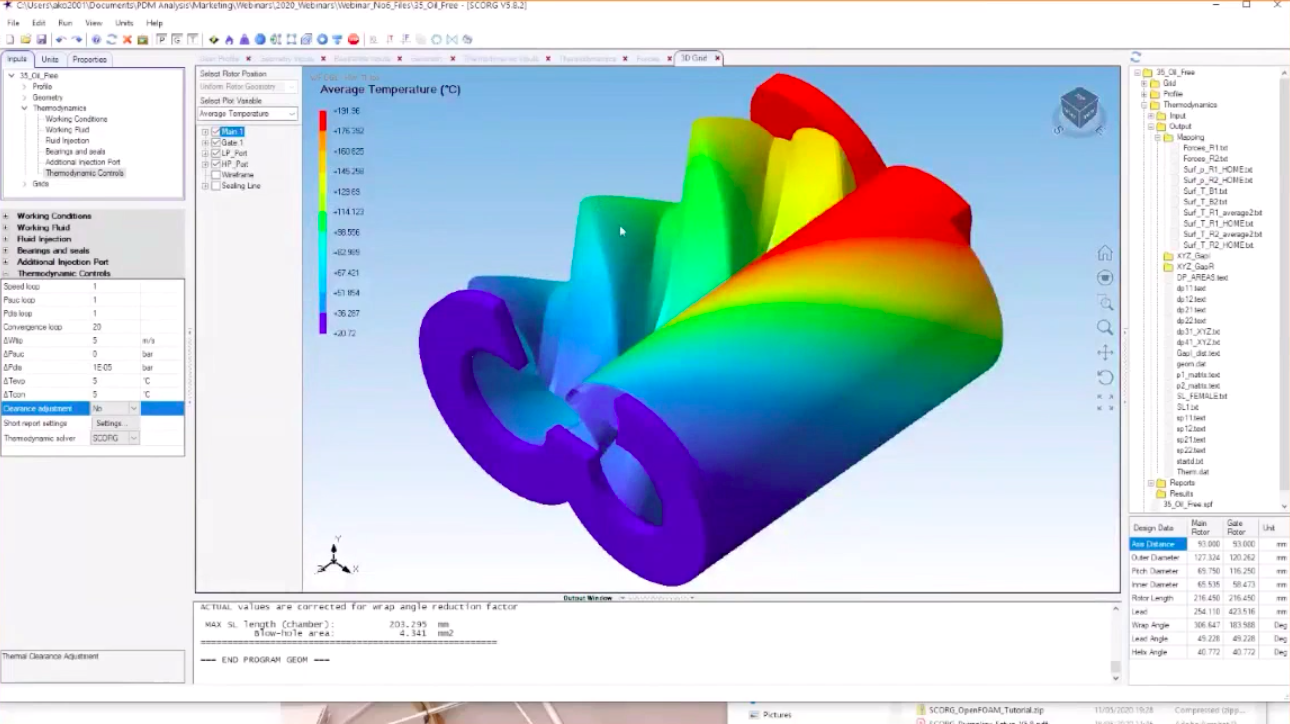Click the rotate view icon in the viewport sidebar

point(1104,375)
